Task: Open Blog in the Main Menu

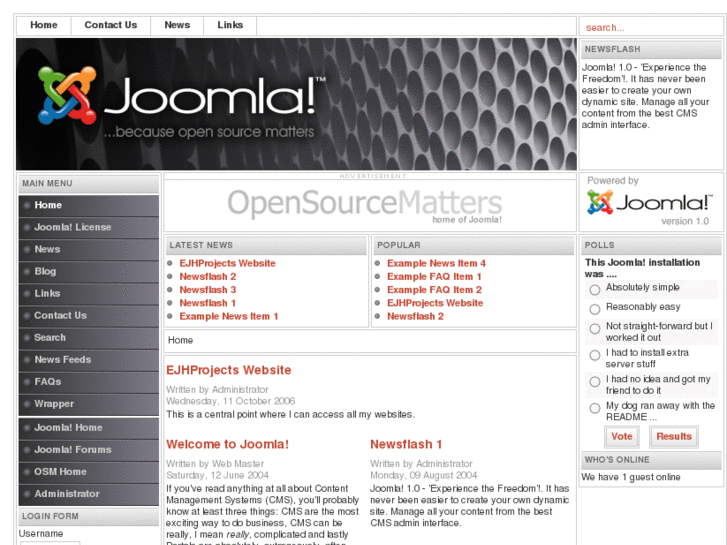Action: pyautogui.click(x=89, y=271)
